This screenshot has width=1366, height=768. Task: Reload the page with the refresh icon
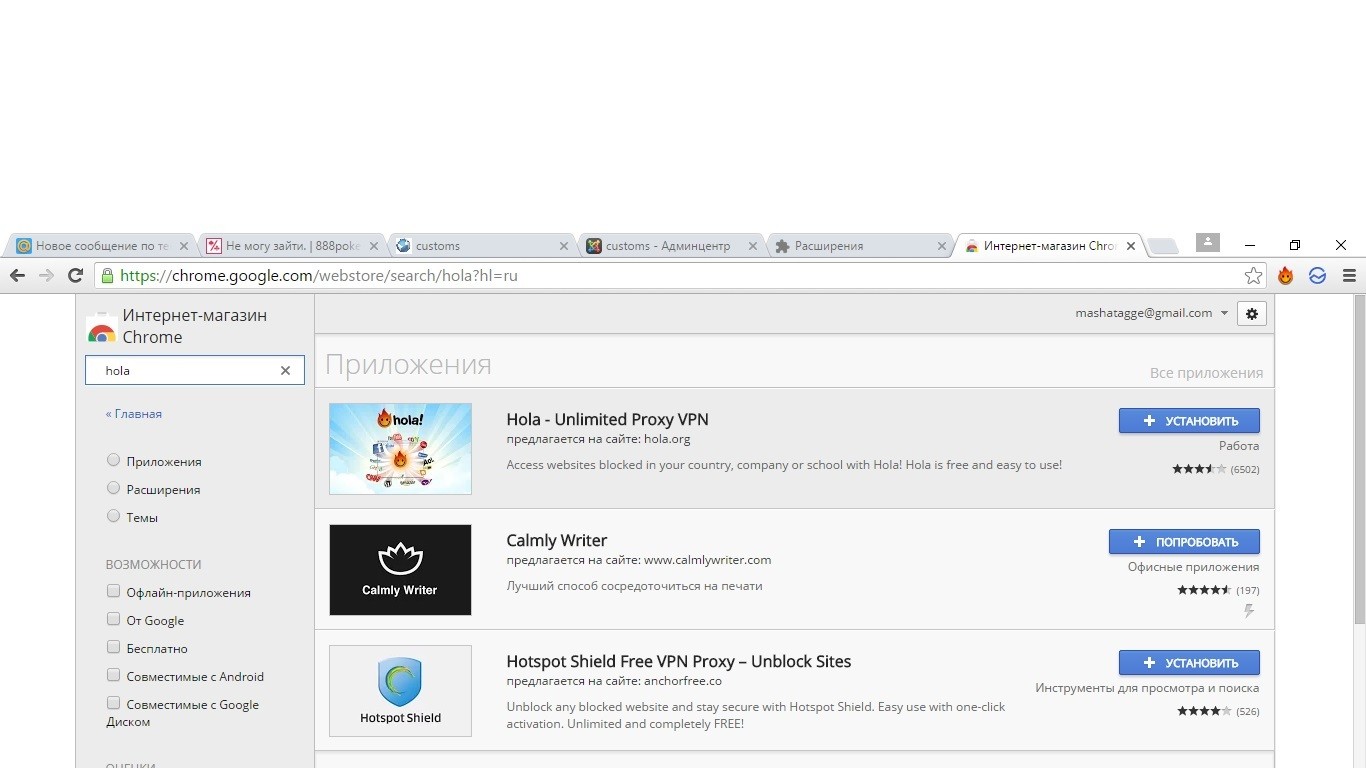point(75,276)
